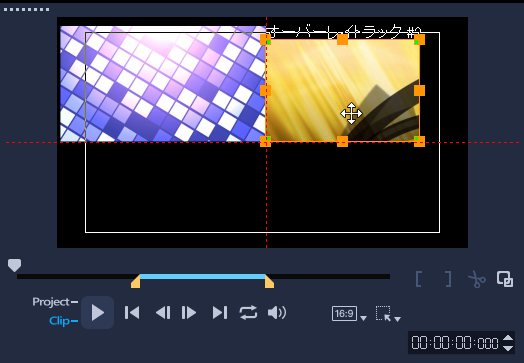The width and height of the screenshot is (524, 363).
Task: Open the system volume speaker control
Action: point(277,313)
